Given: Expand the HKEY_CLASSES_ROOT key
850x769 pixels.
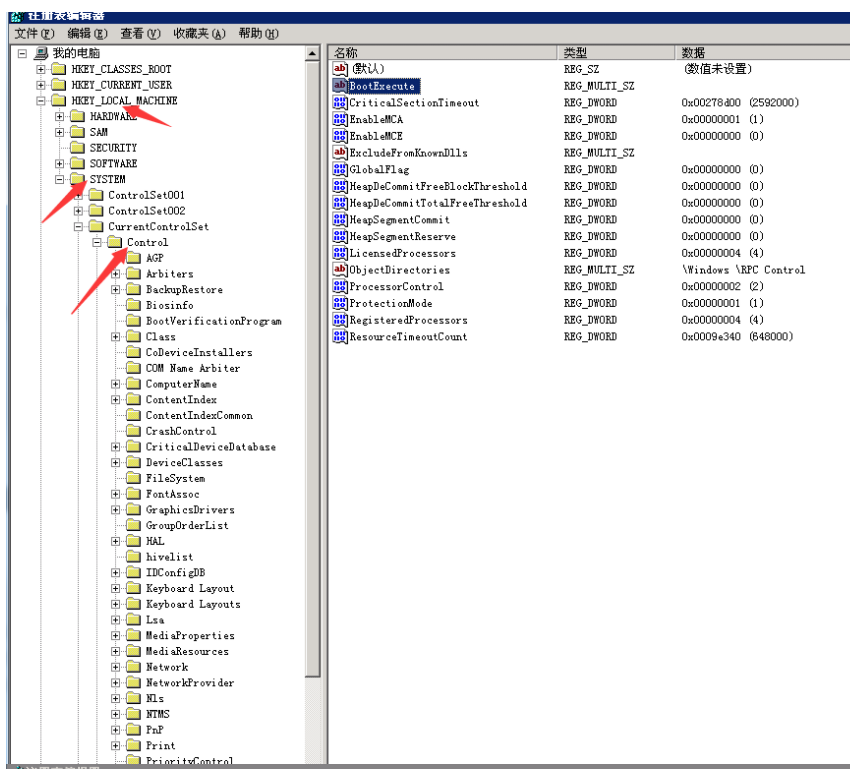Looking at the screenshot, I should (41, 69).
